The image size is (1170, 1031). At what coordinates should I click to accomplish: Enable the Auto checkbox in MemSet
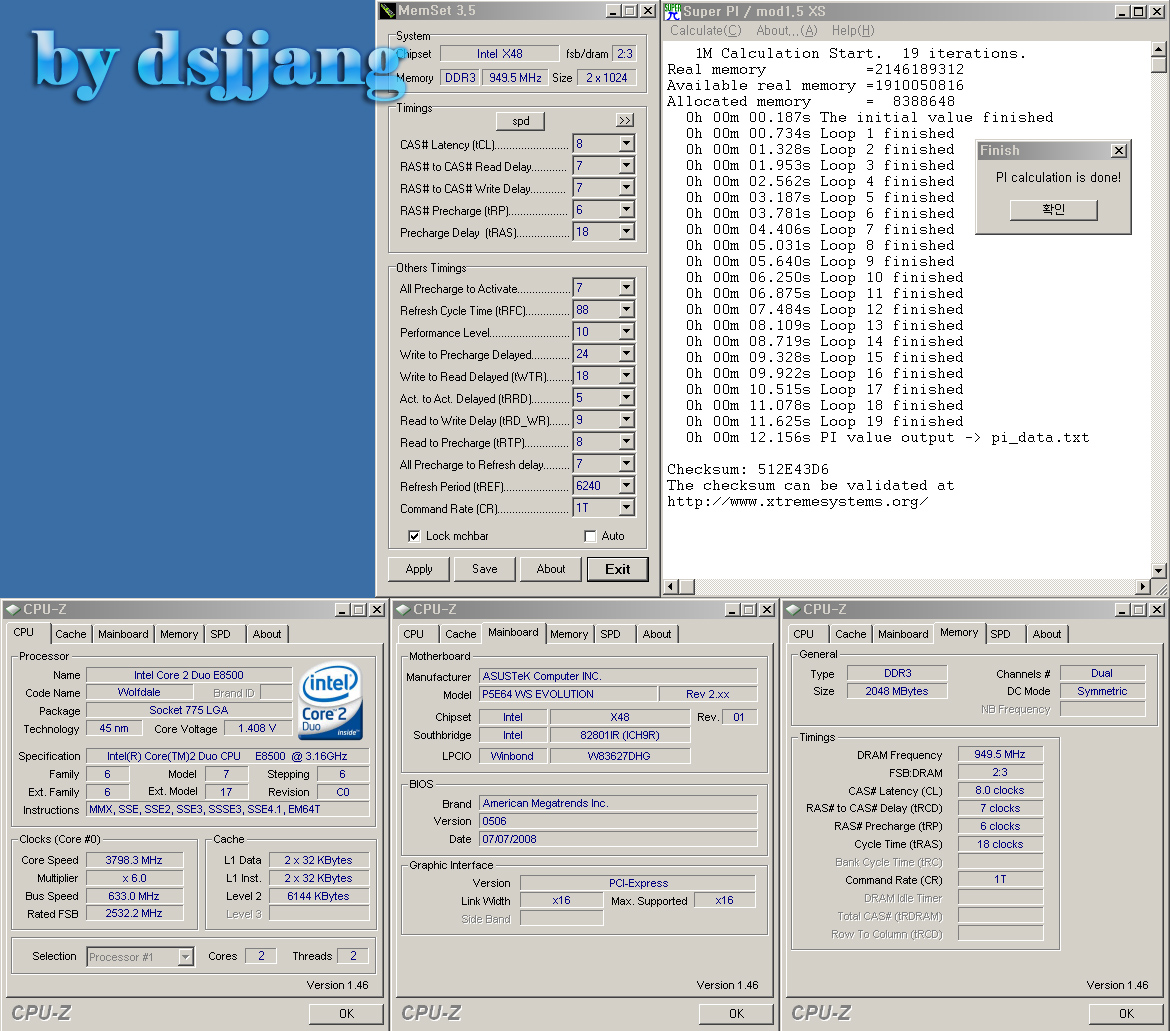click(590, 536)
